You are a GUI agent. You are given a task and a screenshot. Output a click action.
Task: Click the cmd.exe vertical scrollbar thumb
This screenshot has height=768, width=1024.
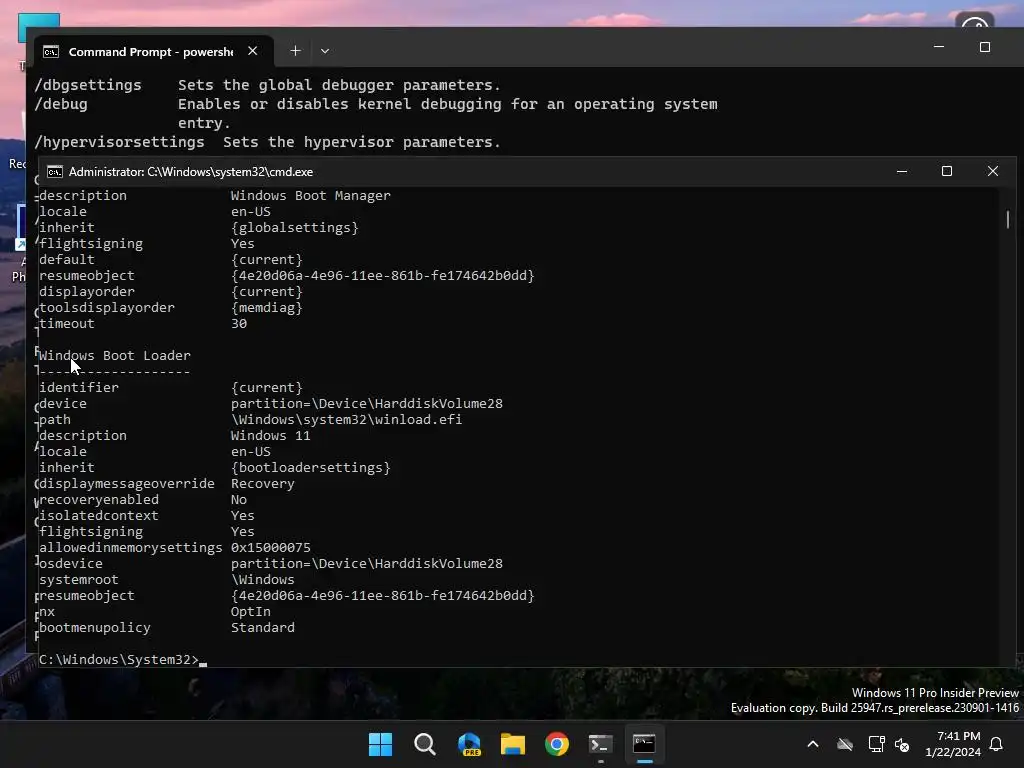click(x=1008, y=219)
